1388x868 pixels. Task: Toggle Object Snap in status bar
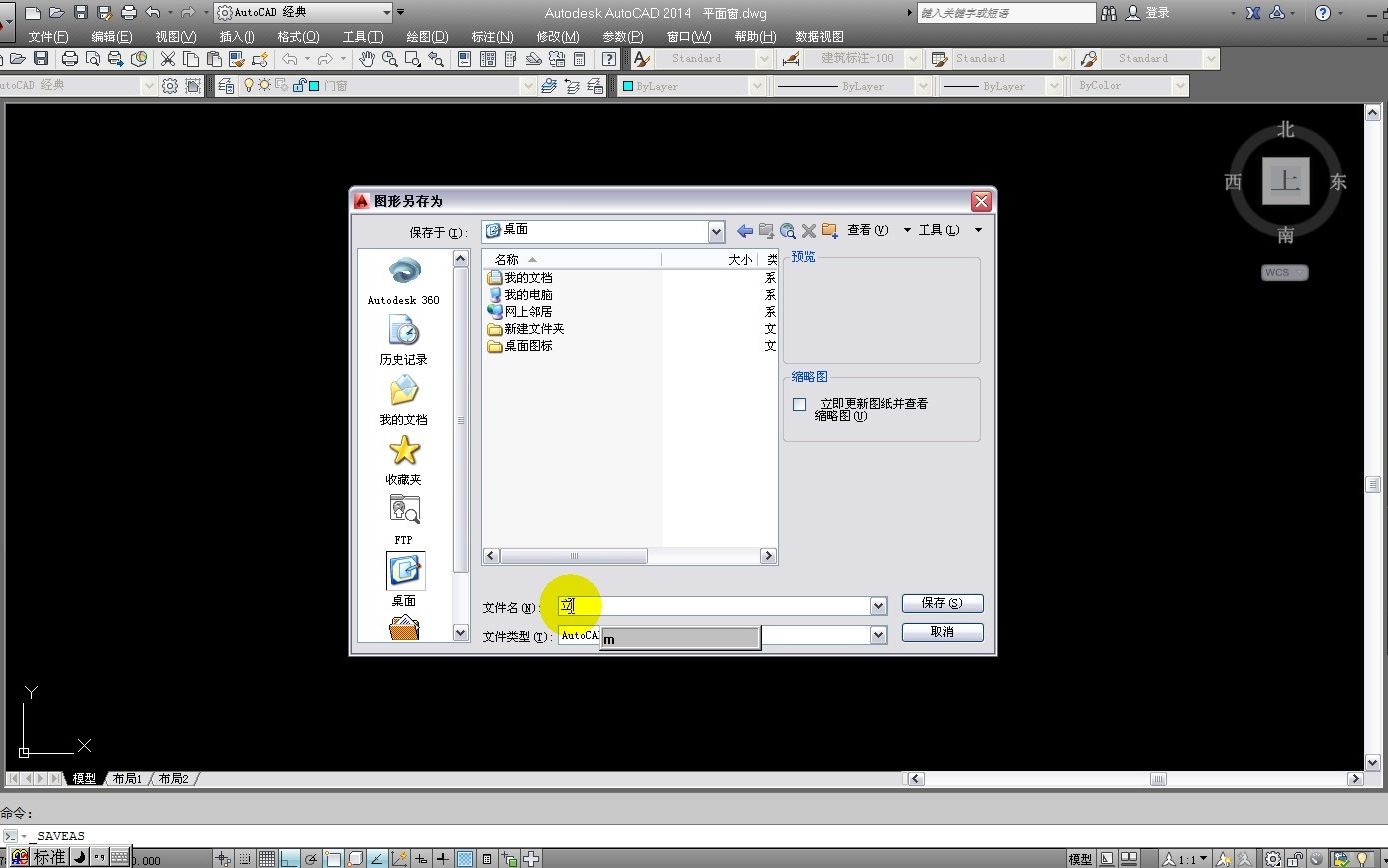click(x=333, y=858)
